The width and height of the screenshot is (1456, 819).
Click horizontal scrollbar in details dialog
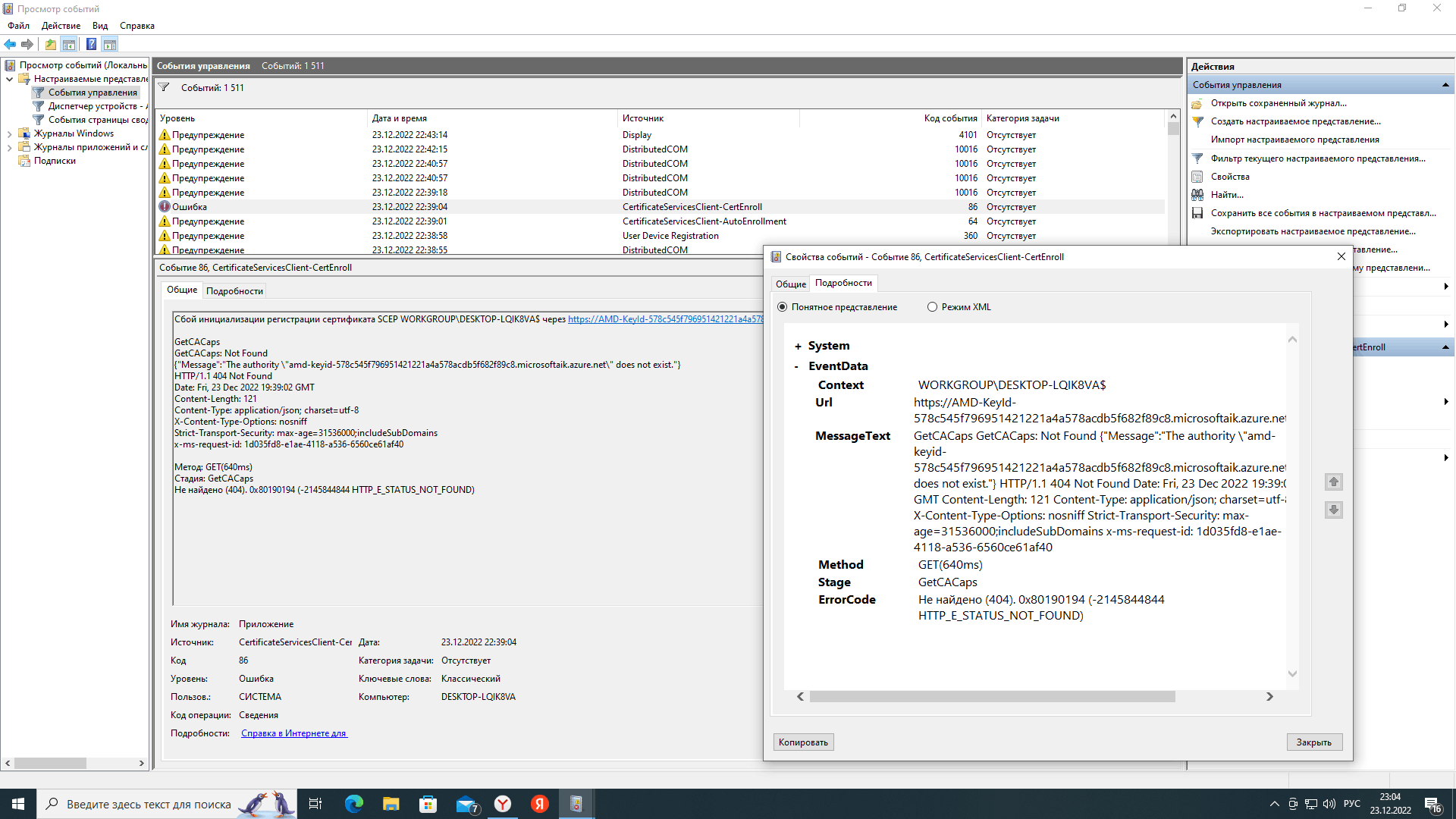click(992, 697)
